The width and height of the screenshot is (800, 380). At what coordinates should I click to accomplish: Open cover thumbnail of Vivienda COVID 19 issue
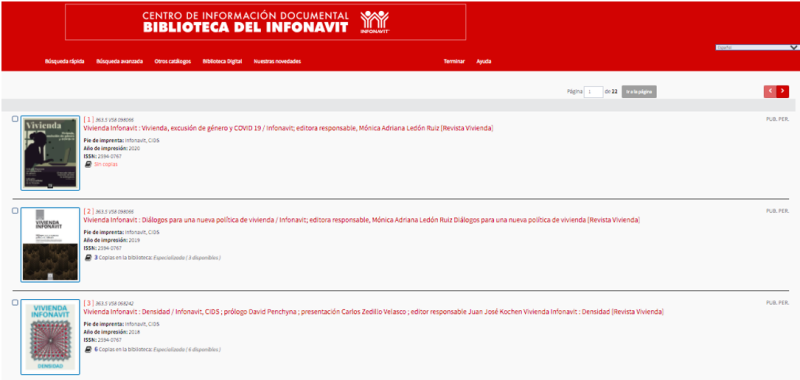point(51,153)
